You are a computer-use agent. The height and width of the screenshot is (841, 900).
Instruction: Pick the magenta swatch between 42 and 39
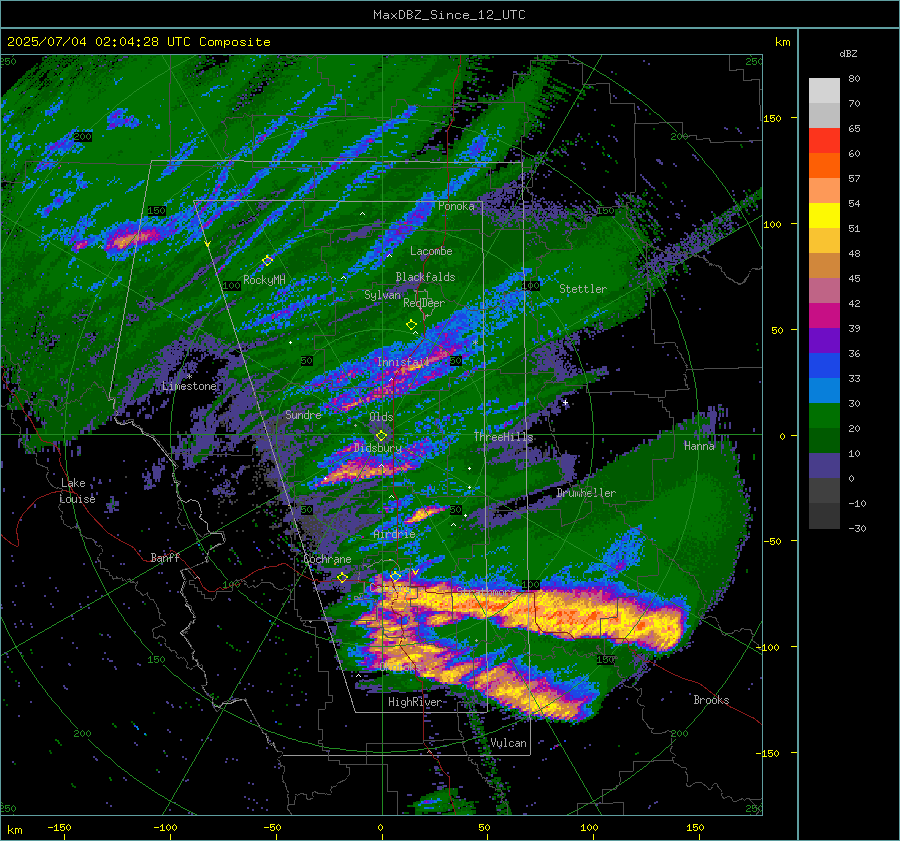824,316
